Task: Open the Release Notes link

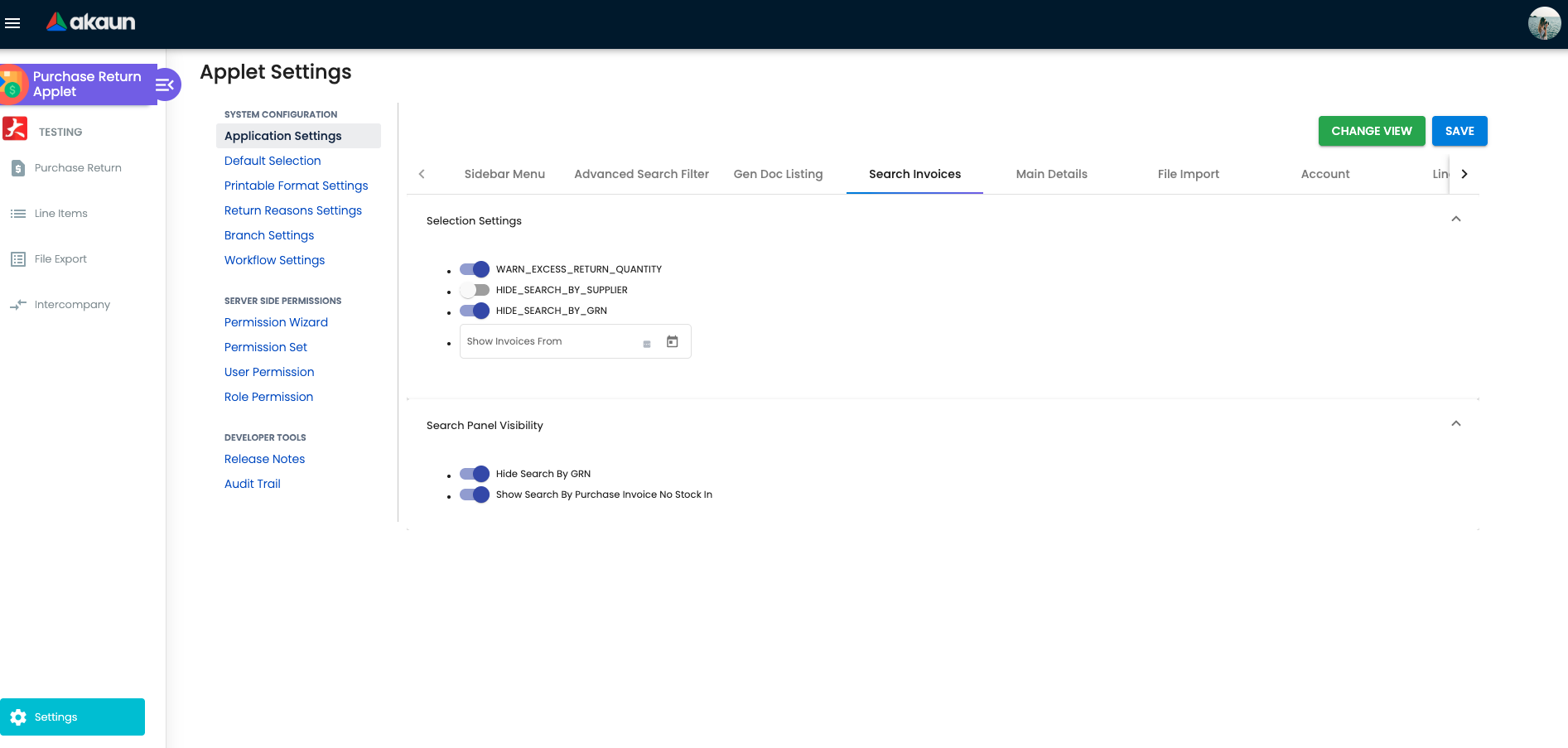Action: click(x=265, y=459)
